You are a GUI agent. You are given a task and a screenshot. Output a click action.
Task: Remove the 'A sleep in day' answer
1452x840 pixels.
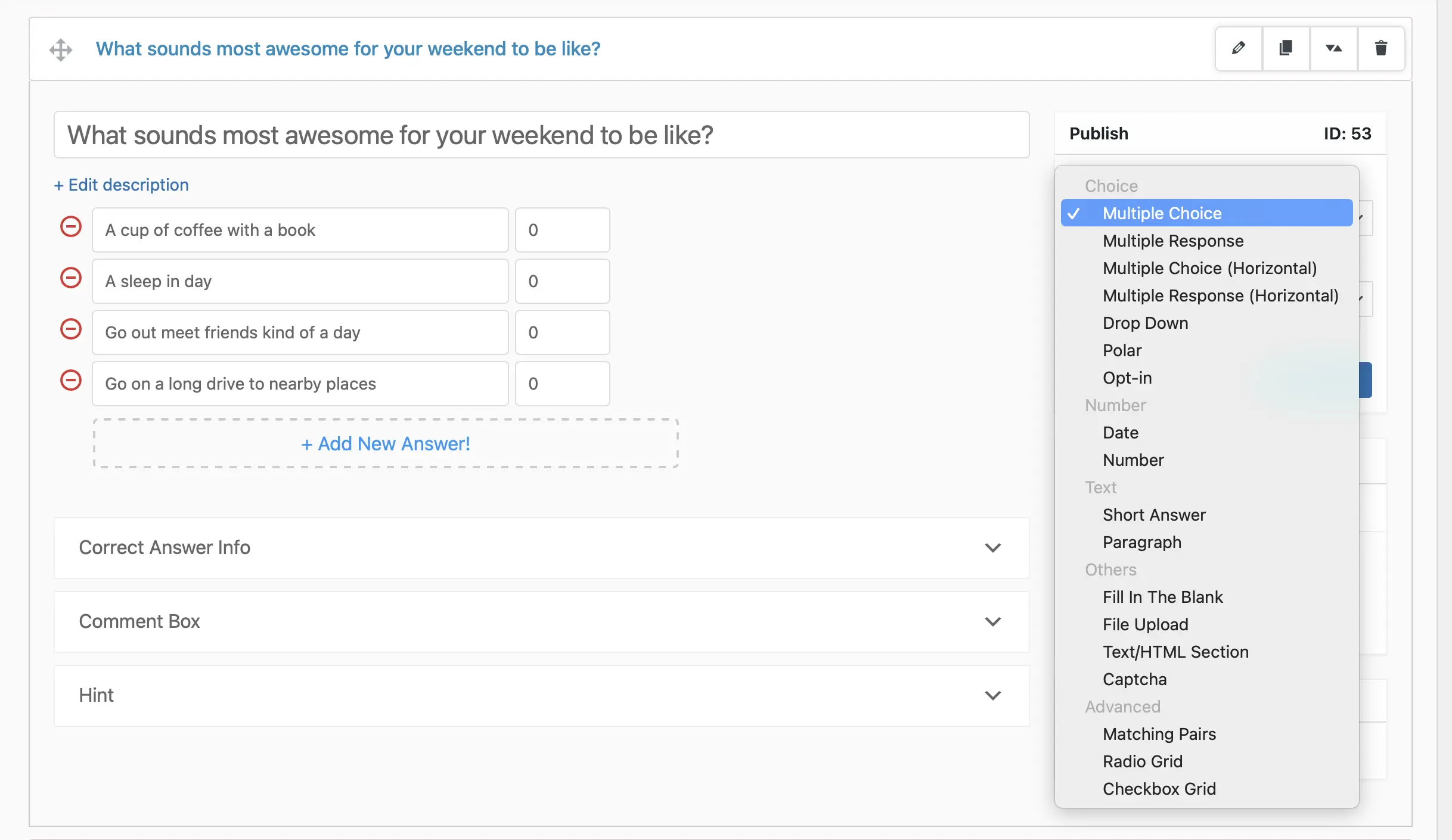pyautogui.click(x=70, y=280)
